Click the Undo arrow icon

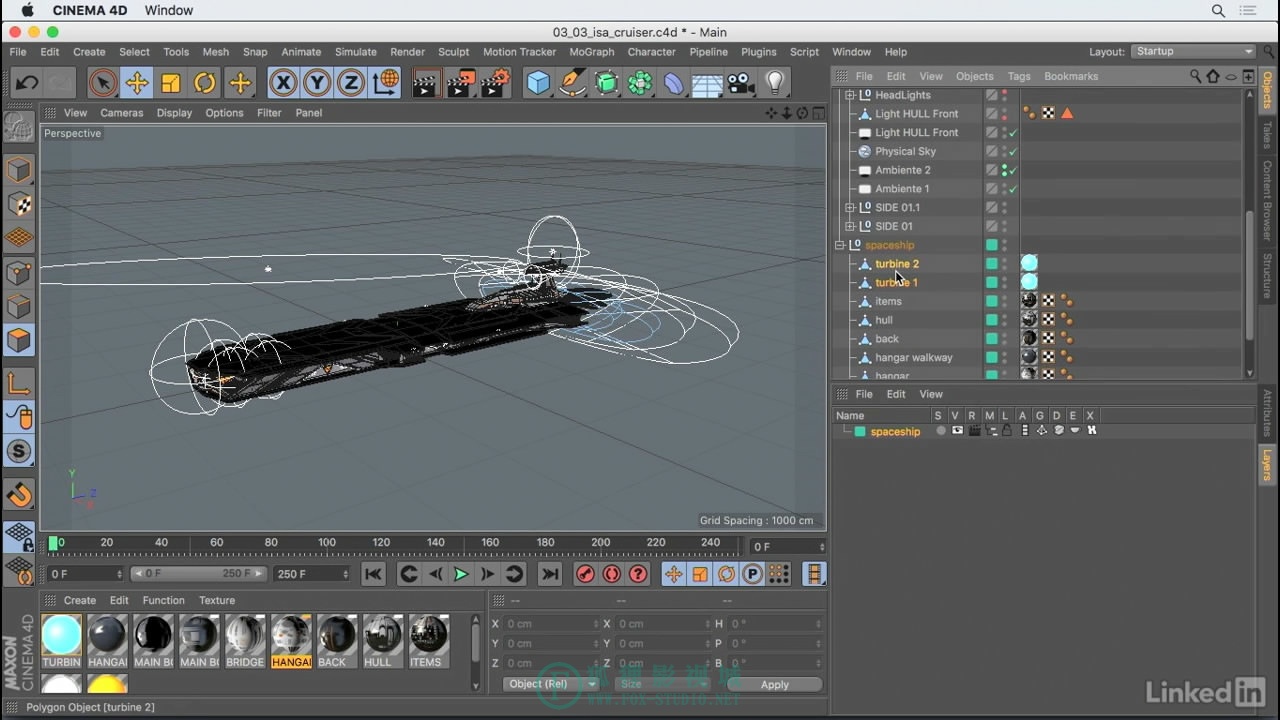(27, 83)
